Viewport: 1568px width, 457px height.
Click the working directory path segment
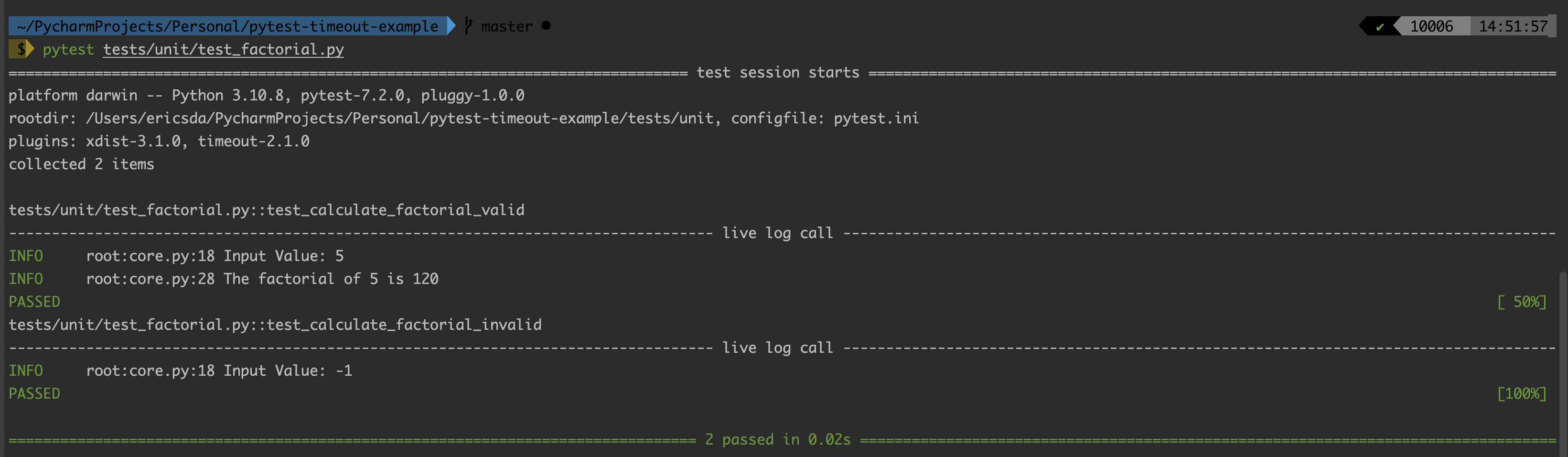tap(228, 26)
